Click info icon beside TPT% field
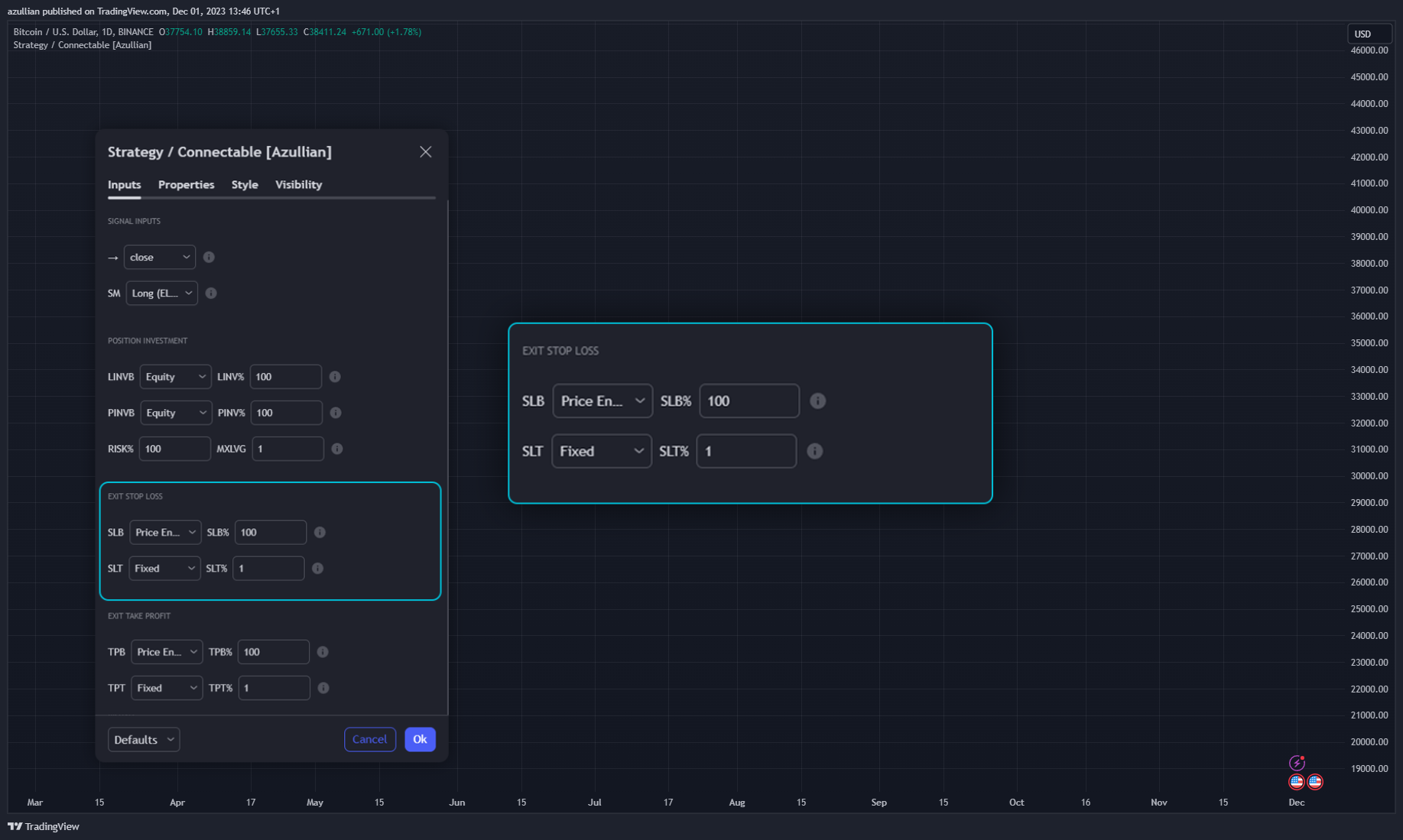 tap(323, 688)
